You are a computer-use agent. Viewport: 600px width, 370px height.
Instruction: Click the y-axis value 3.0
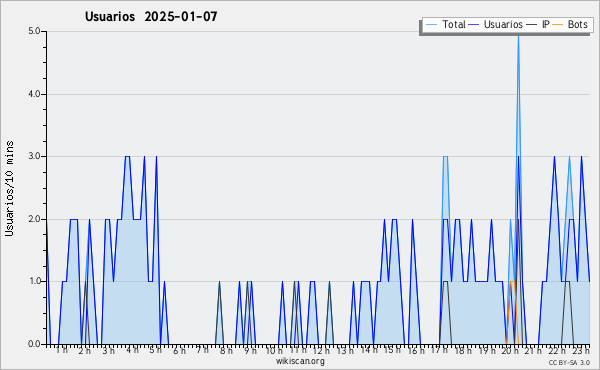click(x=34, y=156)
